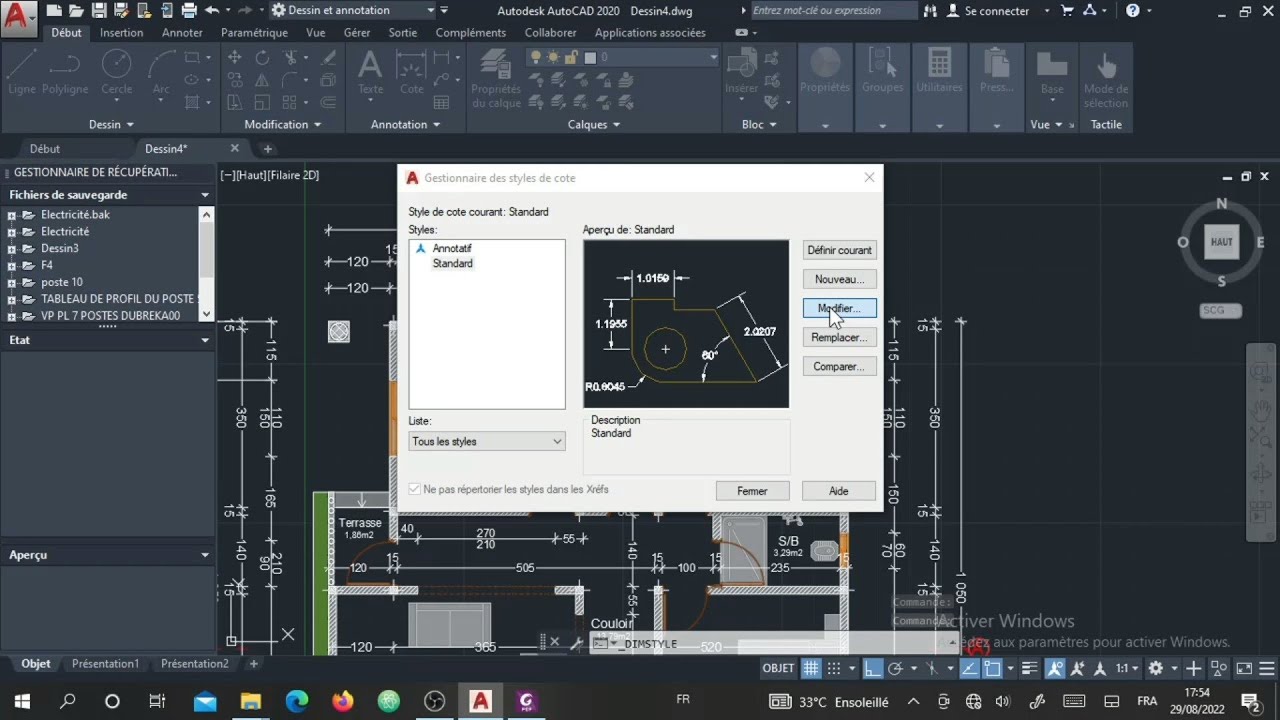Toggle ortho mode in status bar
The image size is (1280, 720).
click(x=873, y=668)
